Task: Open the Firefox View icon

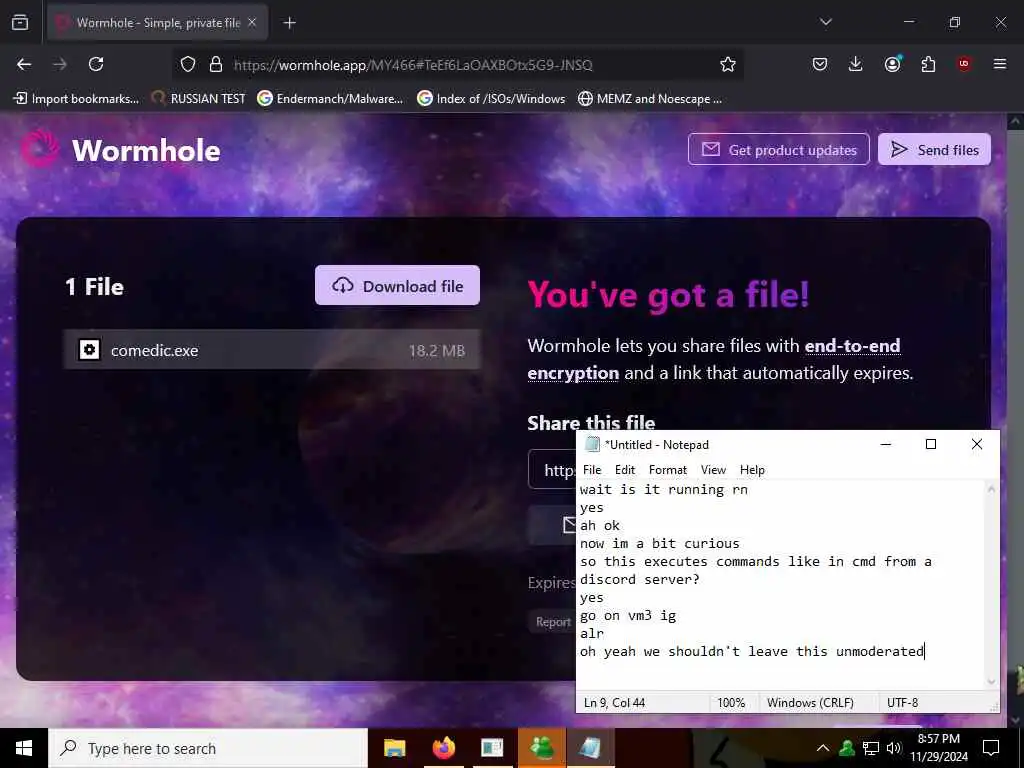Action: pyautogui.click(x=20, y=23)
